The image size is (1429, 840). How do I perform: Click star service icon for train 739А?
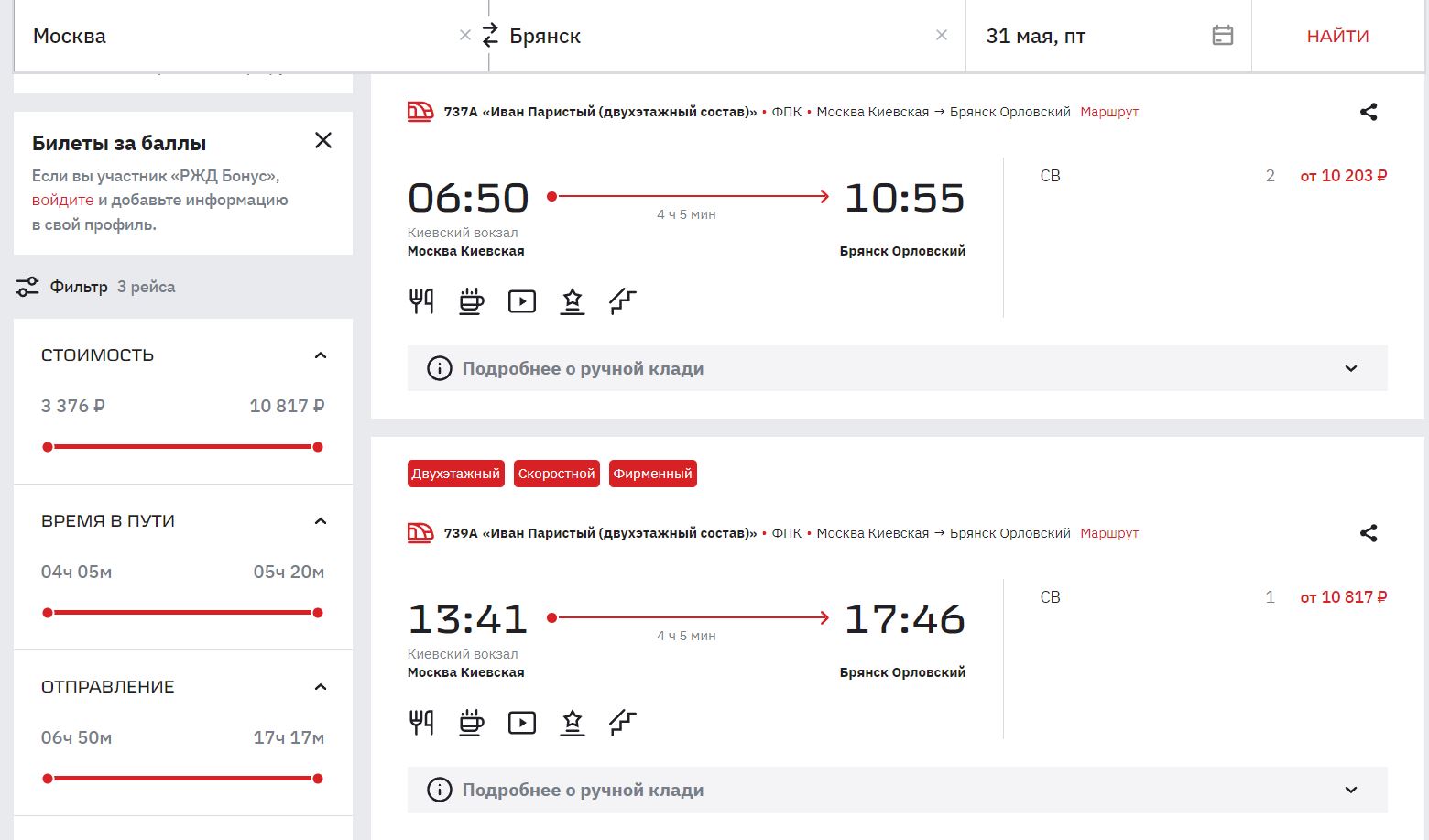573,723
